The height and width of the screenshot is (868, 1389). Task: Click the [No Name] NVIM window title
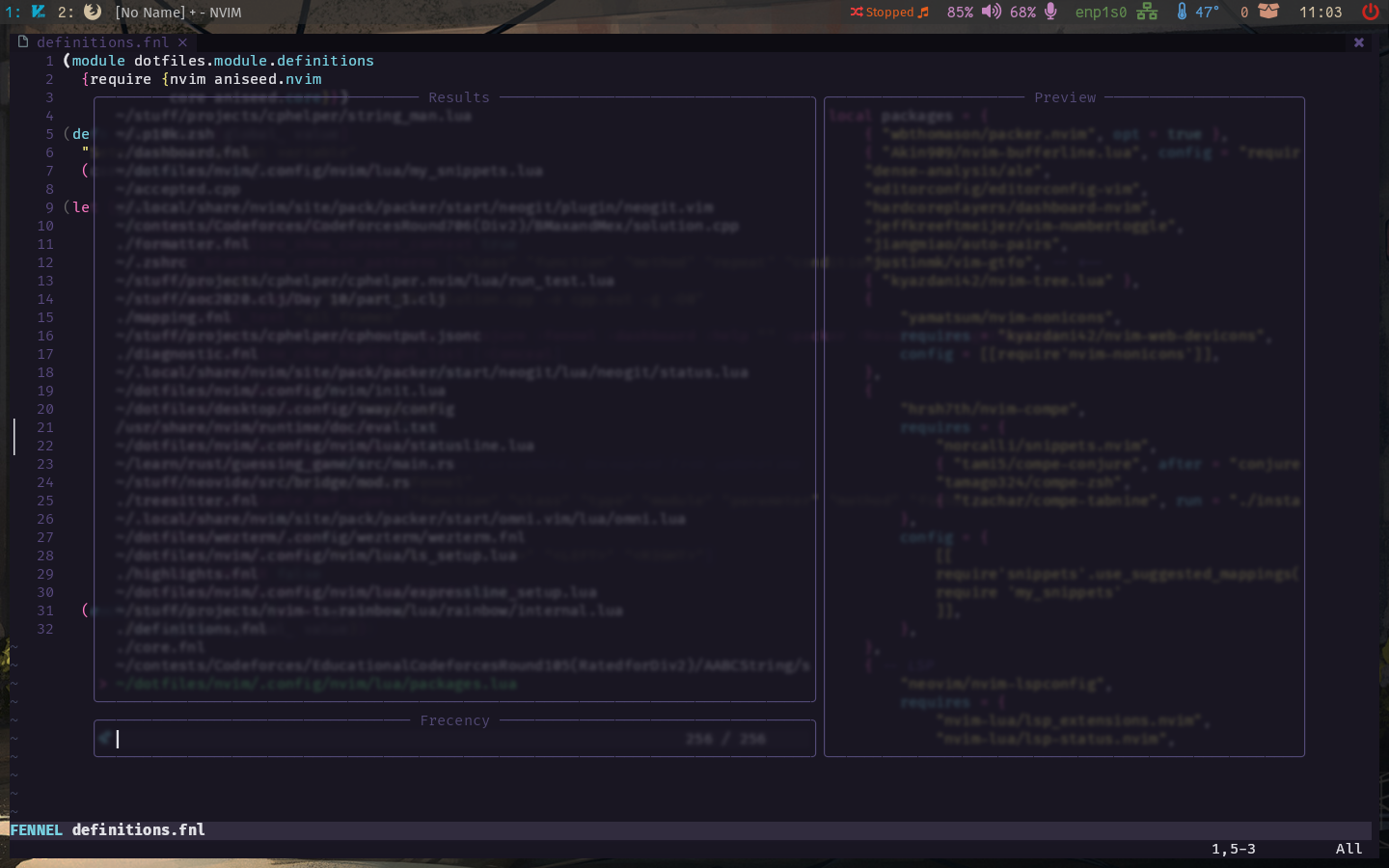click(x=178, y=12)
